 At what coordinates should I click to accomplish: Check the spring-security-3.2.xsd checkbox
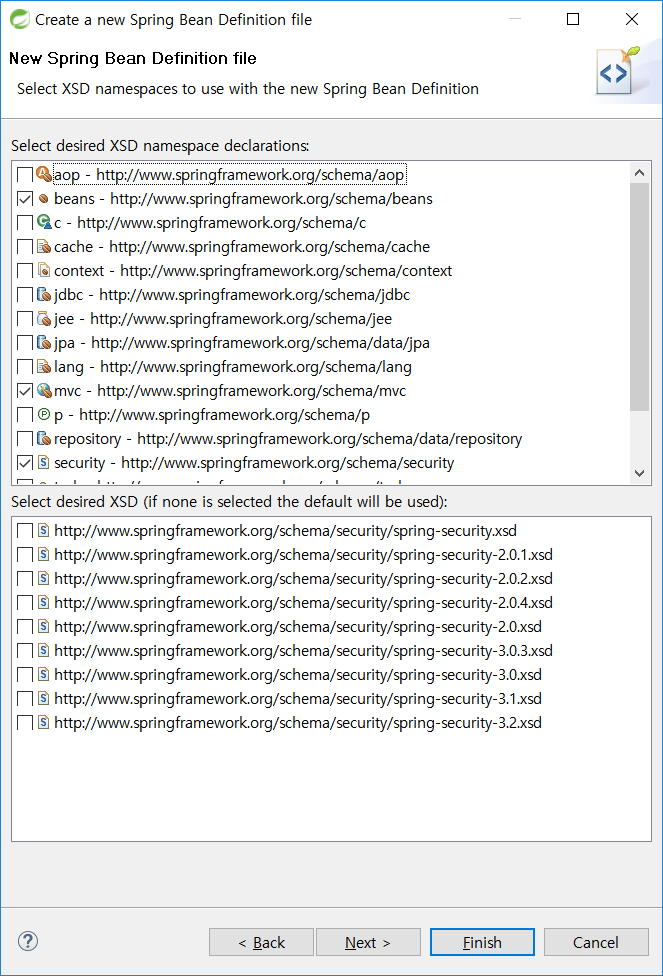tap(25, 723)
